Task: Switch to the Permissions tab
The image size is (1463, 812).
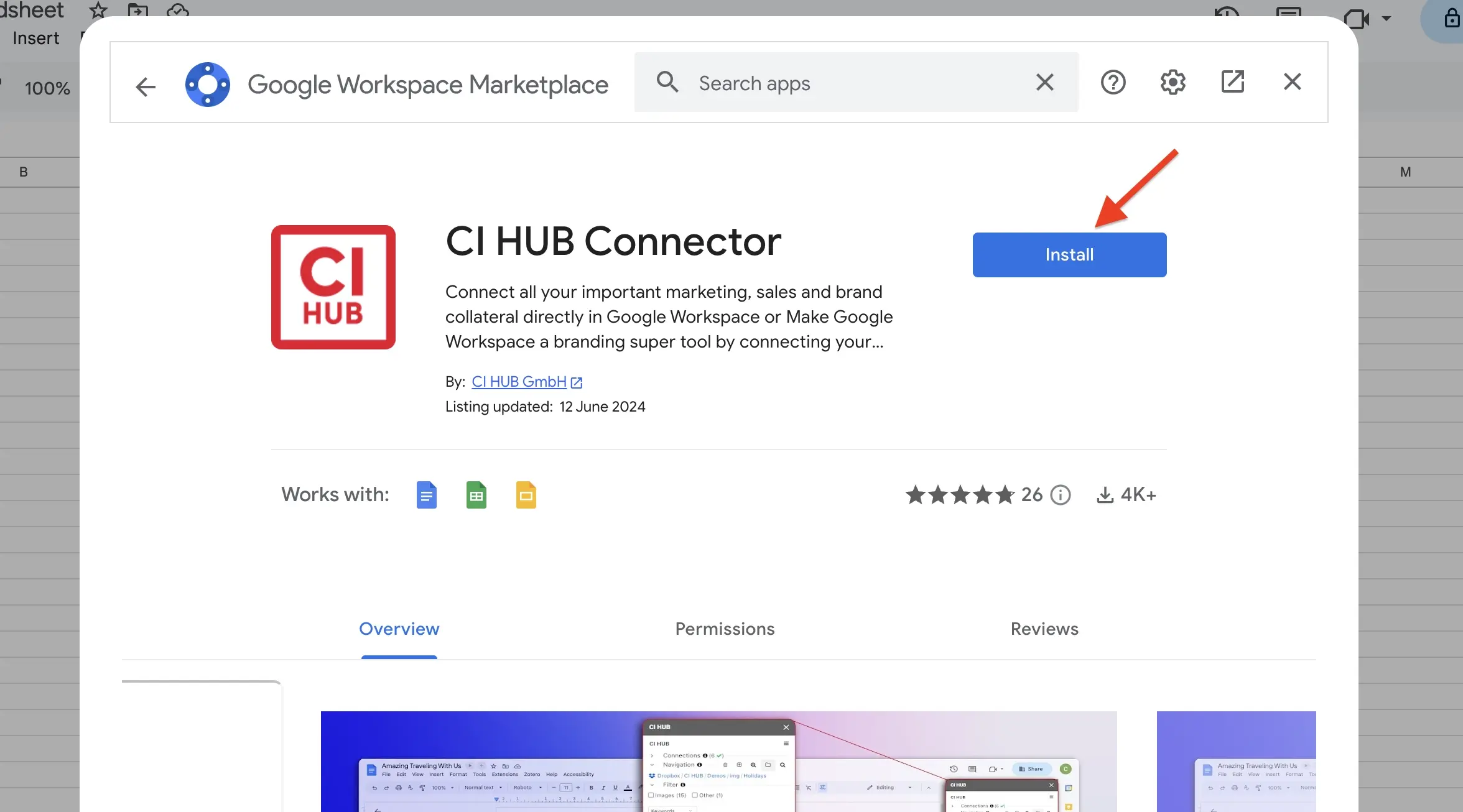Action: (725, 629)
